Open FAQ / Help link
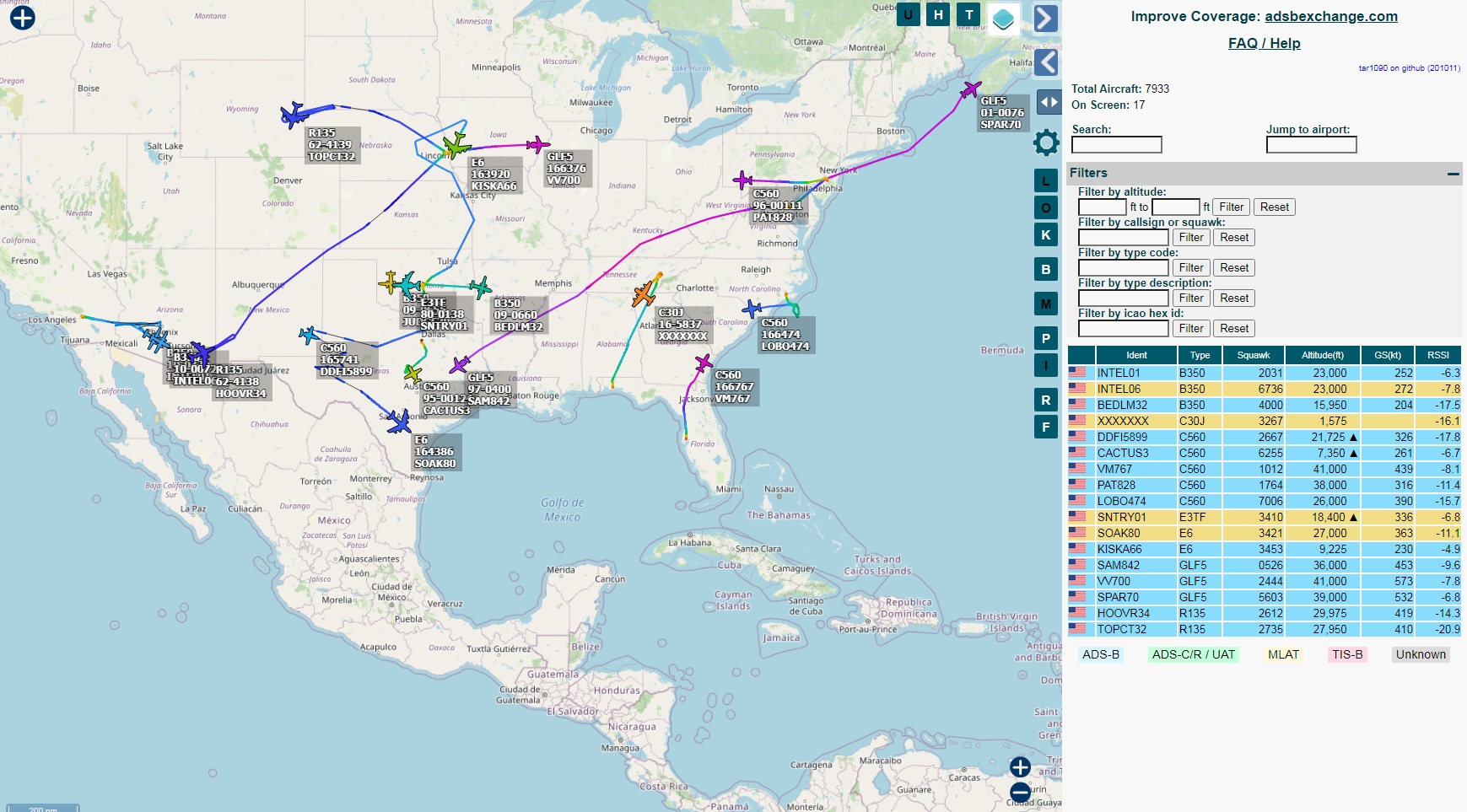 (1264, 43)
